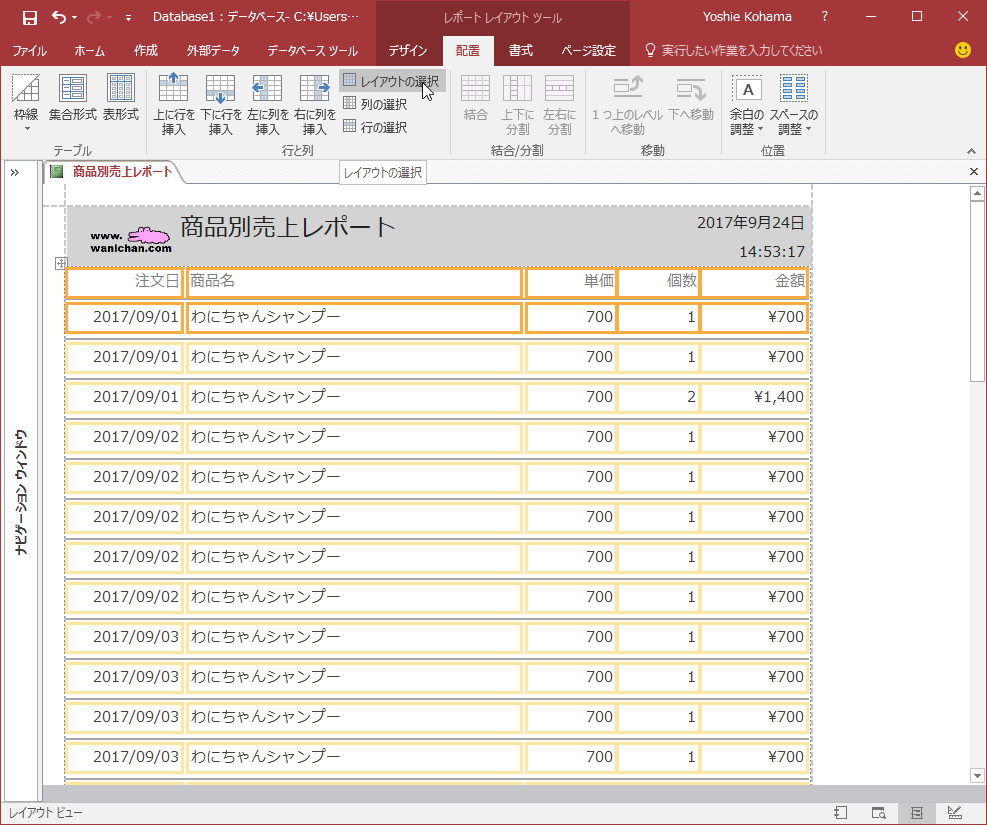Switch to Report View status icon
The width and height of the screenshot is (987, 825).
[x=841, y=813]
